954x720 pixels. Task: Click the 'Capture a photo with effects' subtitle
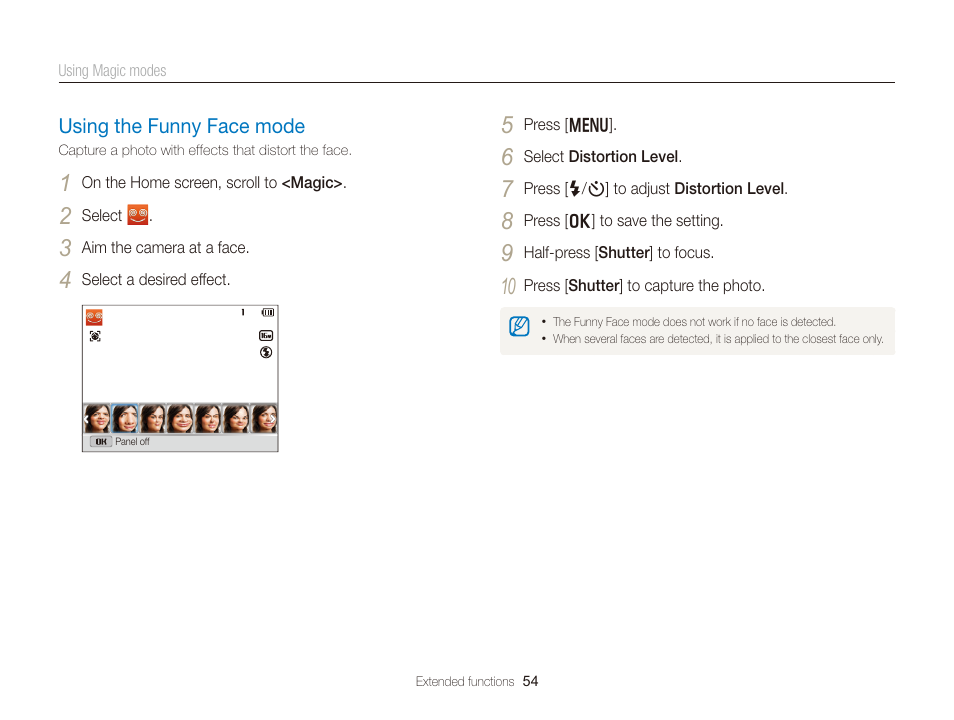pyautogui.click(x=205, y=150)
